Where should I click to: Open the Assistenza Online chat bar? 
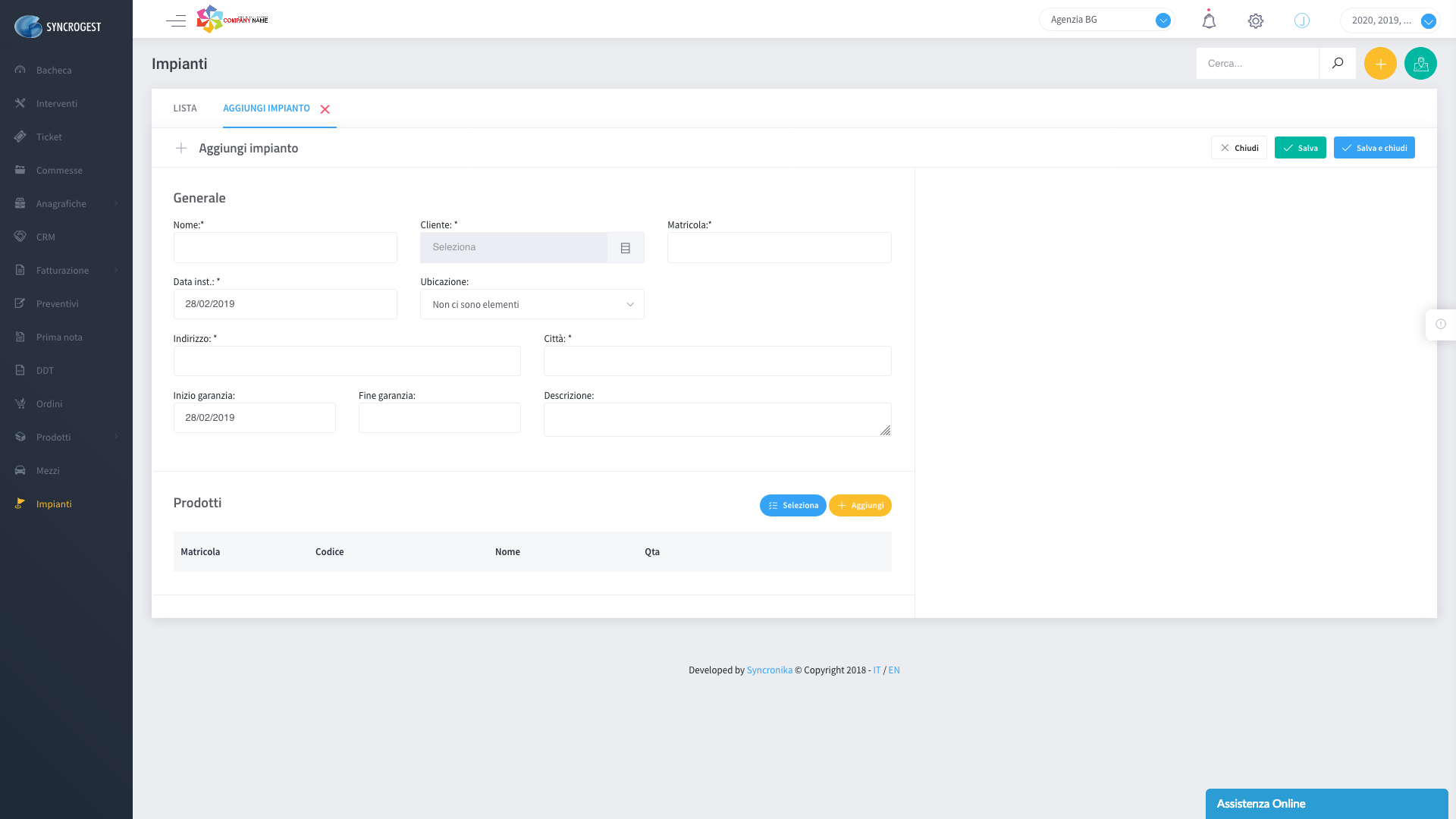coord(1327,804)
